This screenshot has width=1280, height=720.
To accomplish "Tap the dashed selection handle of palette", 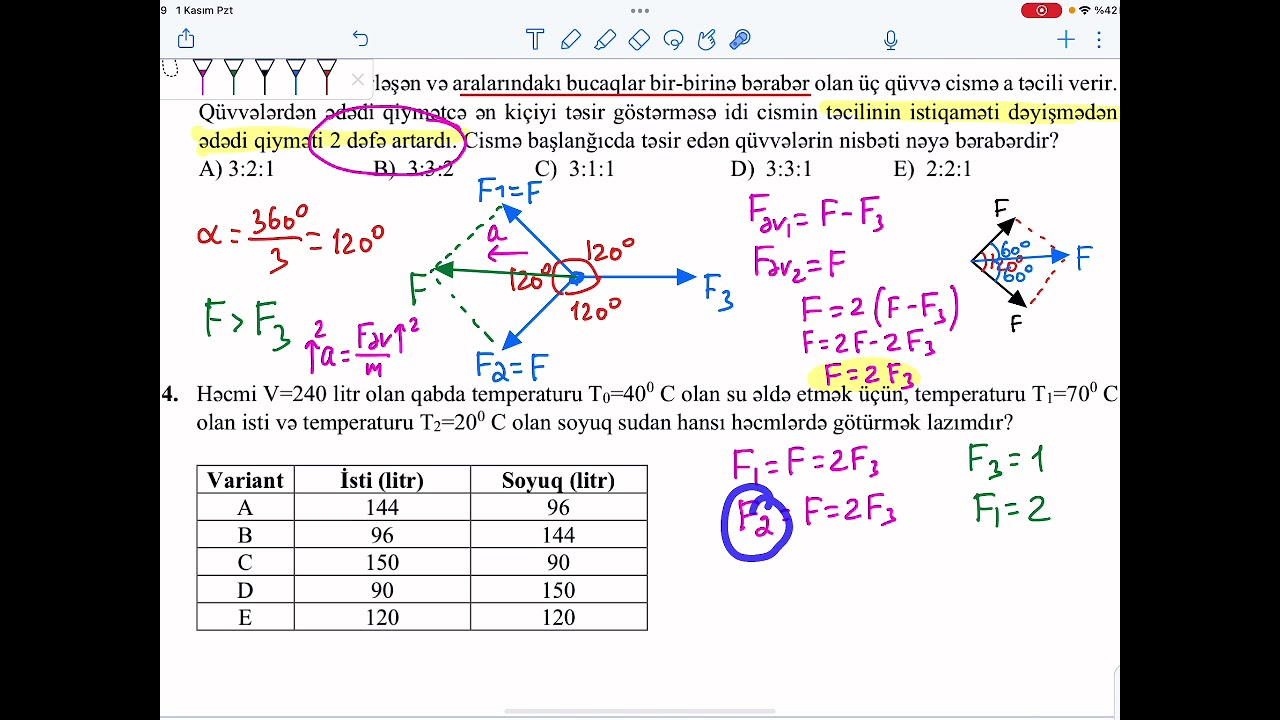I will (170, 69).
